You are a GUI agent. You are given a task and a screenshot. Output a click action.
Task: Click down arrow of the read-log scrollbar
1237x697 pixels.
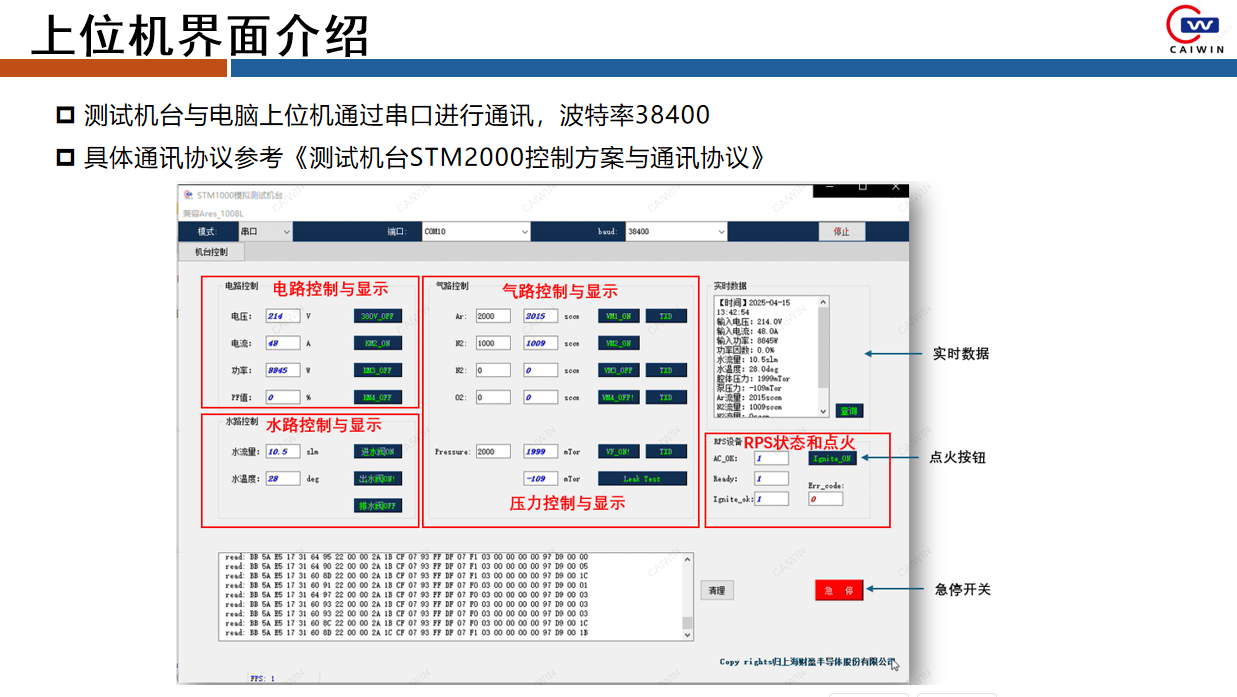[x=687, y=634]
